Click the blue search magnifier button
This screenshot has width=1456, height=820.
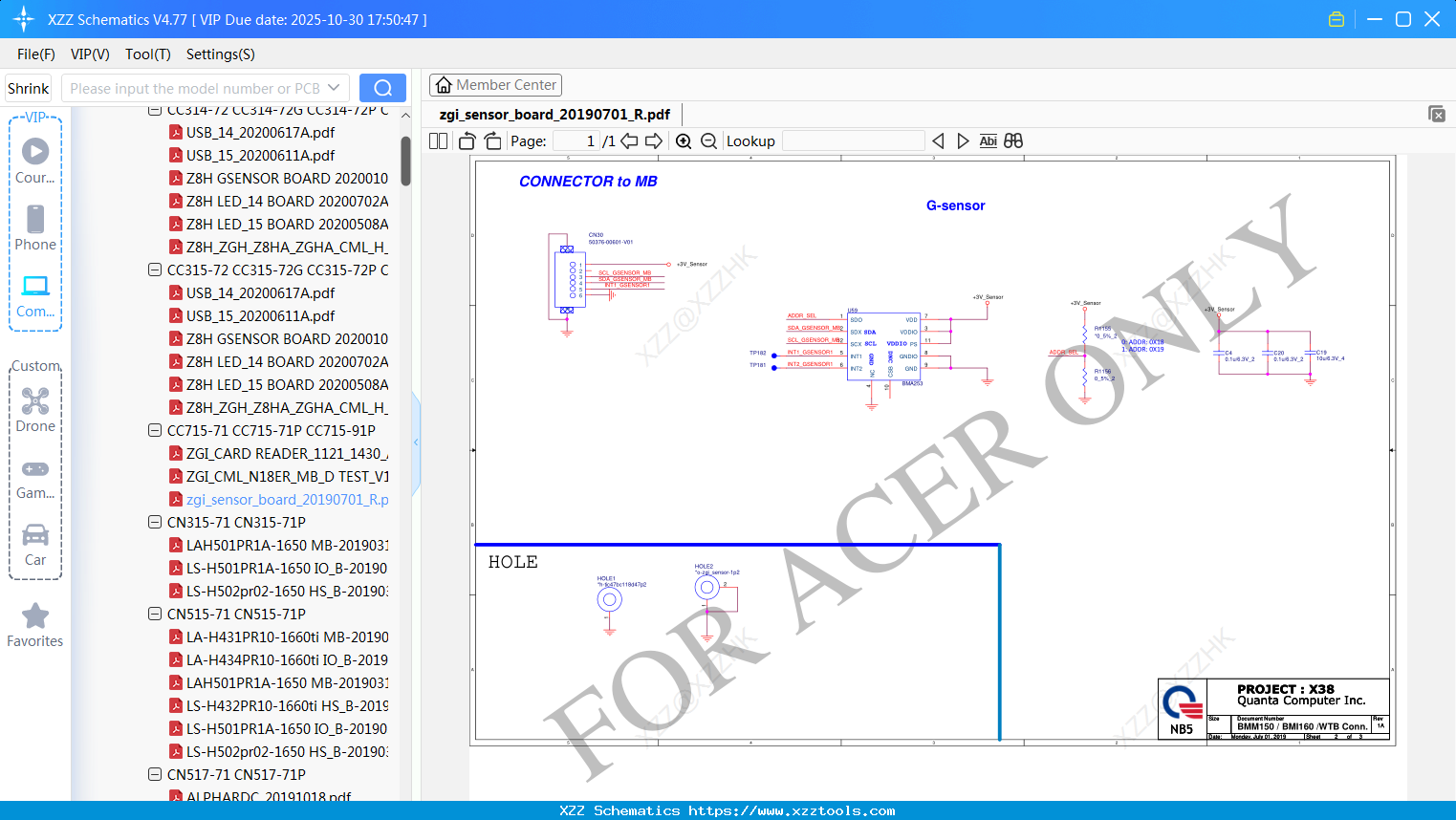pyautogui.click(x=382, y=88)
